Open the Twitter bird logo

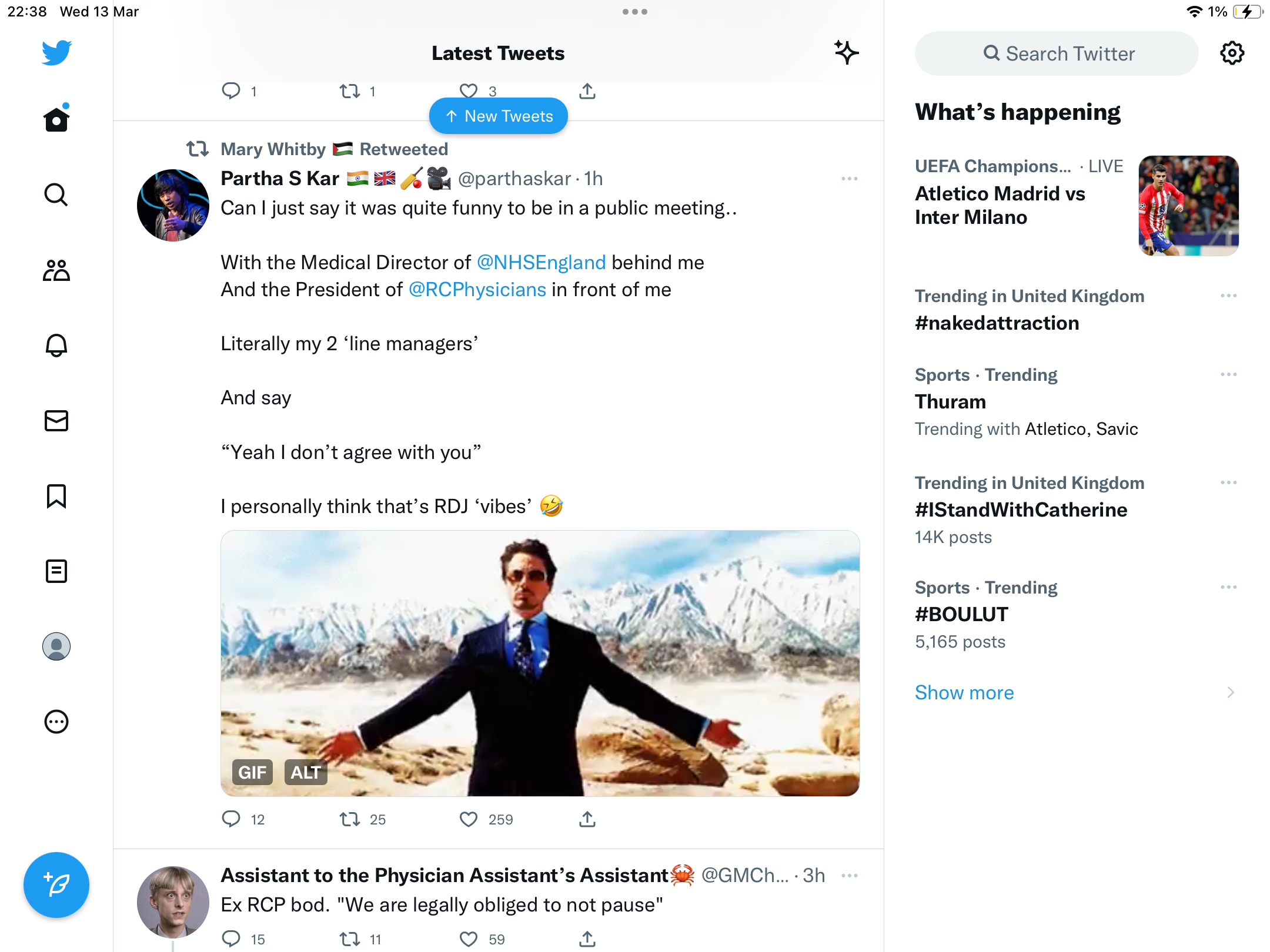[x=56, y=53]
